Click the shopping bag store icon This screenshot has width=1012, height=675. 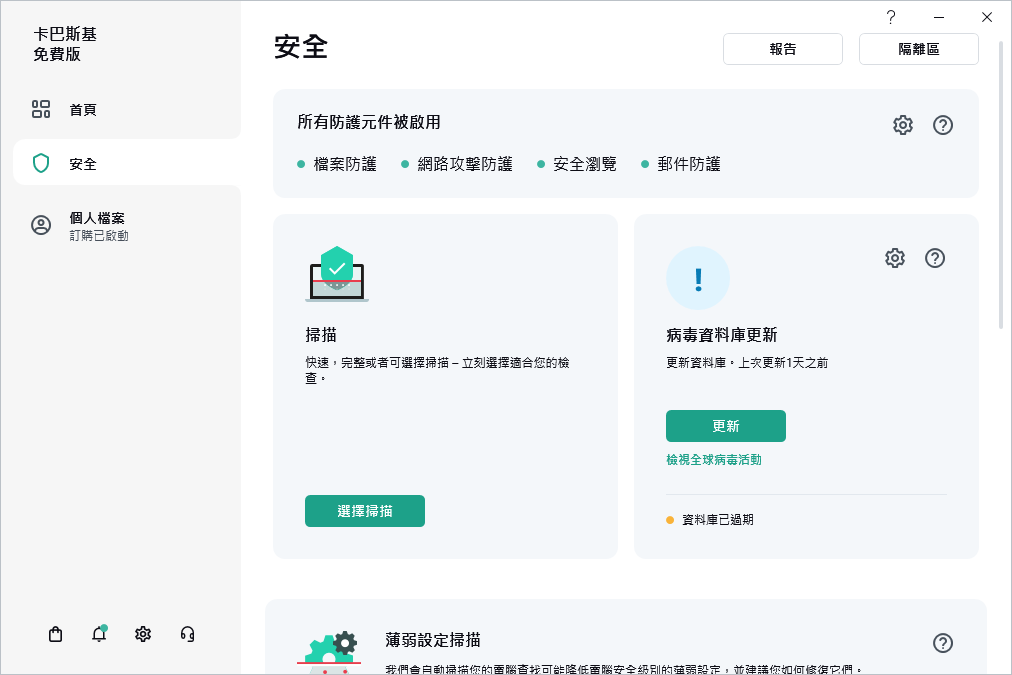click(56, 634)
